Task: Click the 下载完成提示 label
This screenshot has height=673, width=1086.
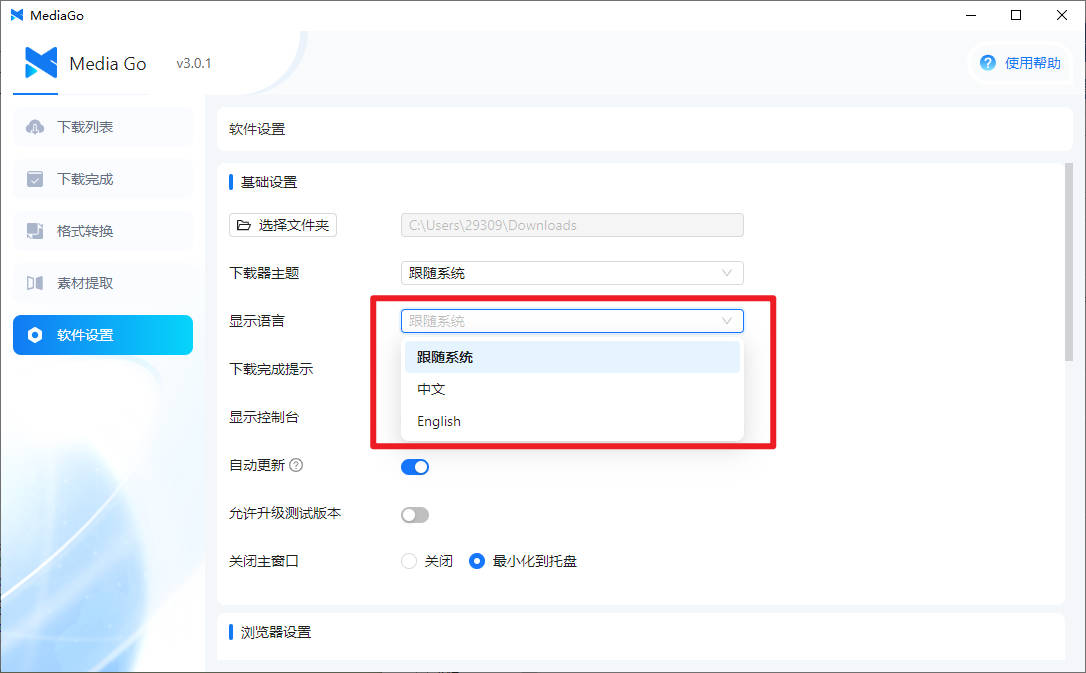Action: click(x=271, y=369)
